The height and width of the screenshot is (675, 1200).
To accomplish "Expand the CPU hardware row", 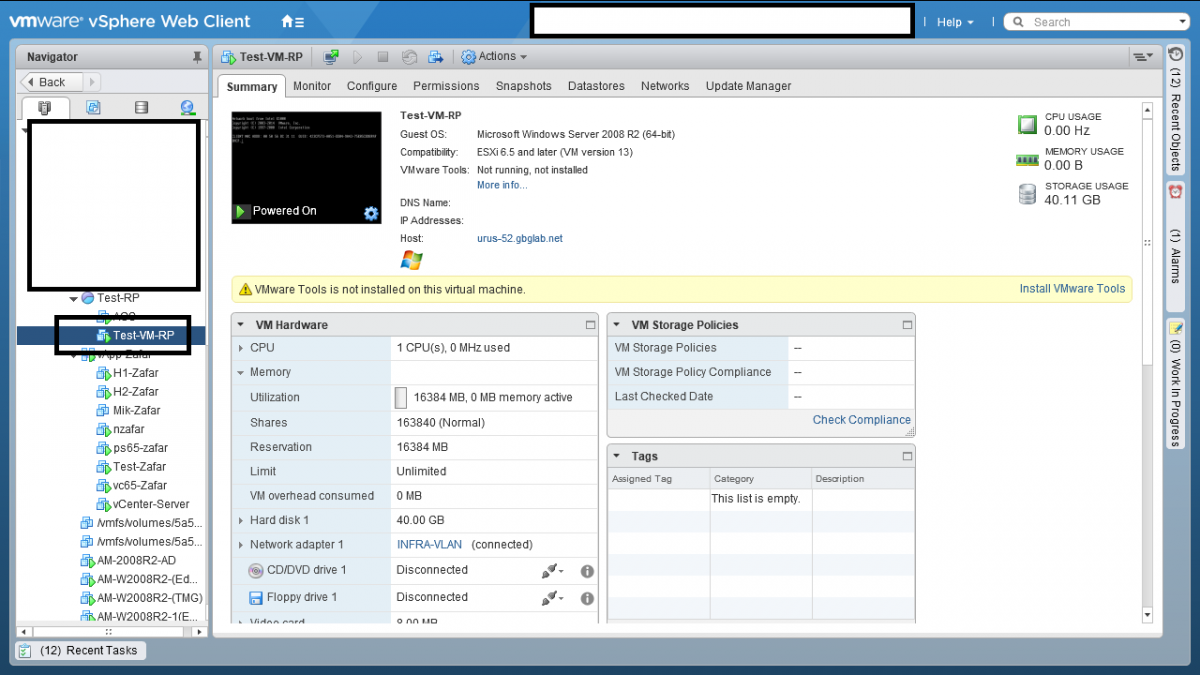I will click(x=241, y=348).
